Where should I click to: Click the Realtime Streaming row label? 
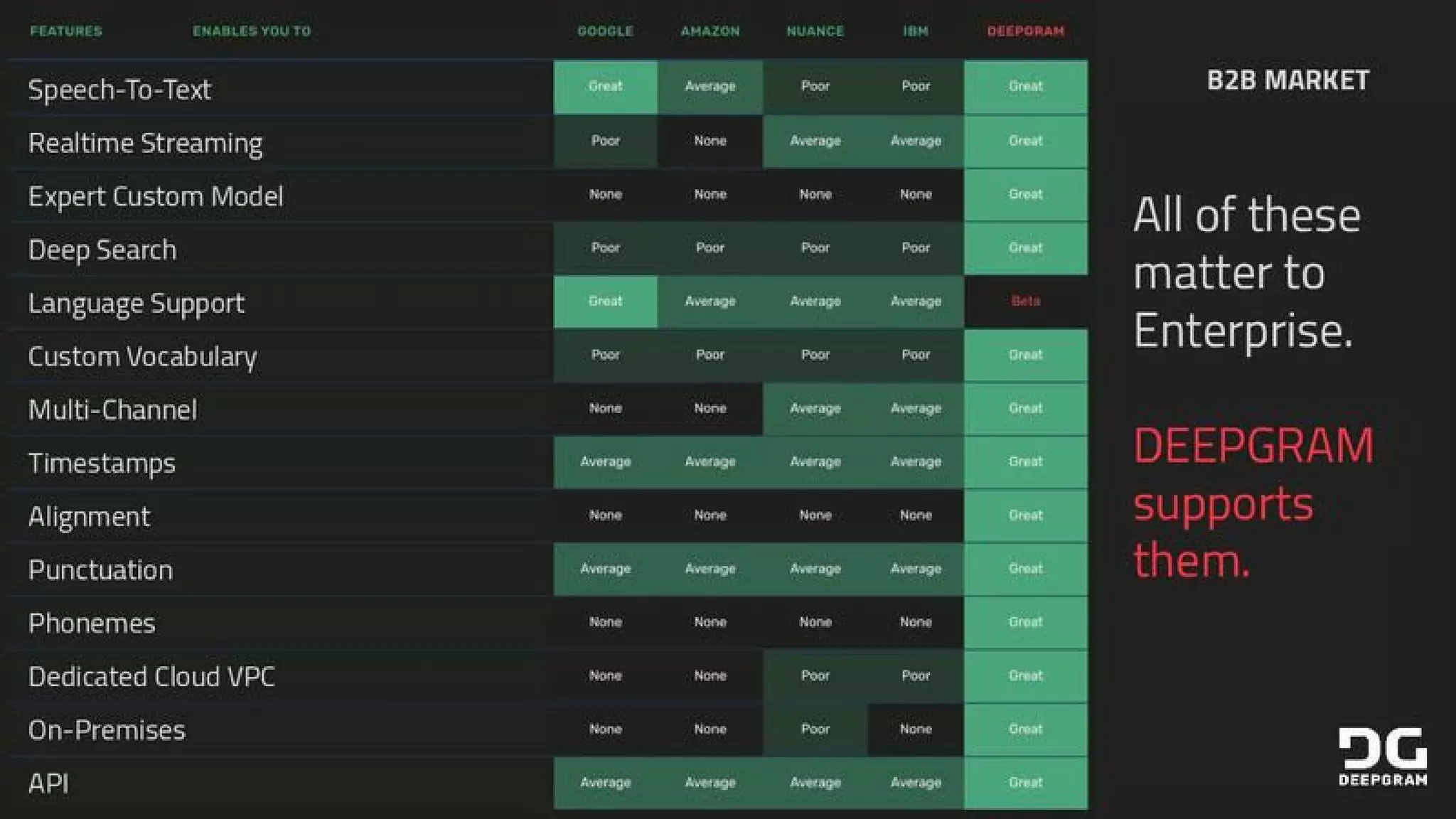coord(145,143)
